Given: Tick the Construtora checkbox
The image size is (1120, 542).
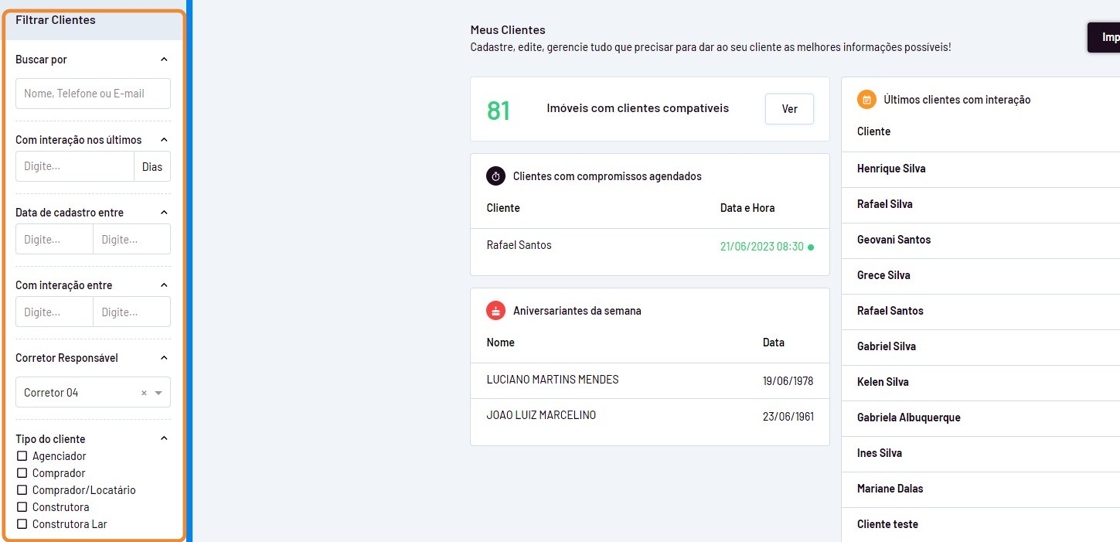Looking at the screenshot, I should pos(22,507).
